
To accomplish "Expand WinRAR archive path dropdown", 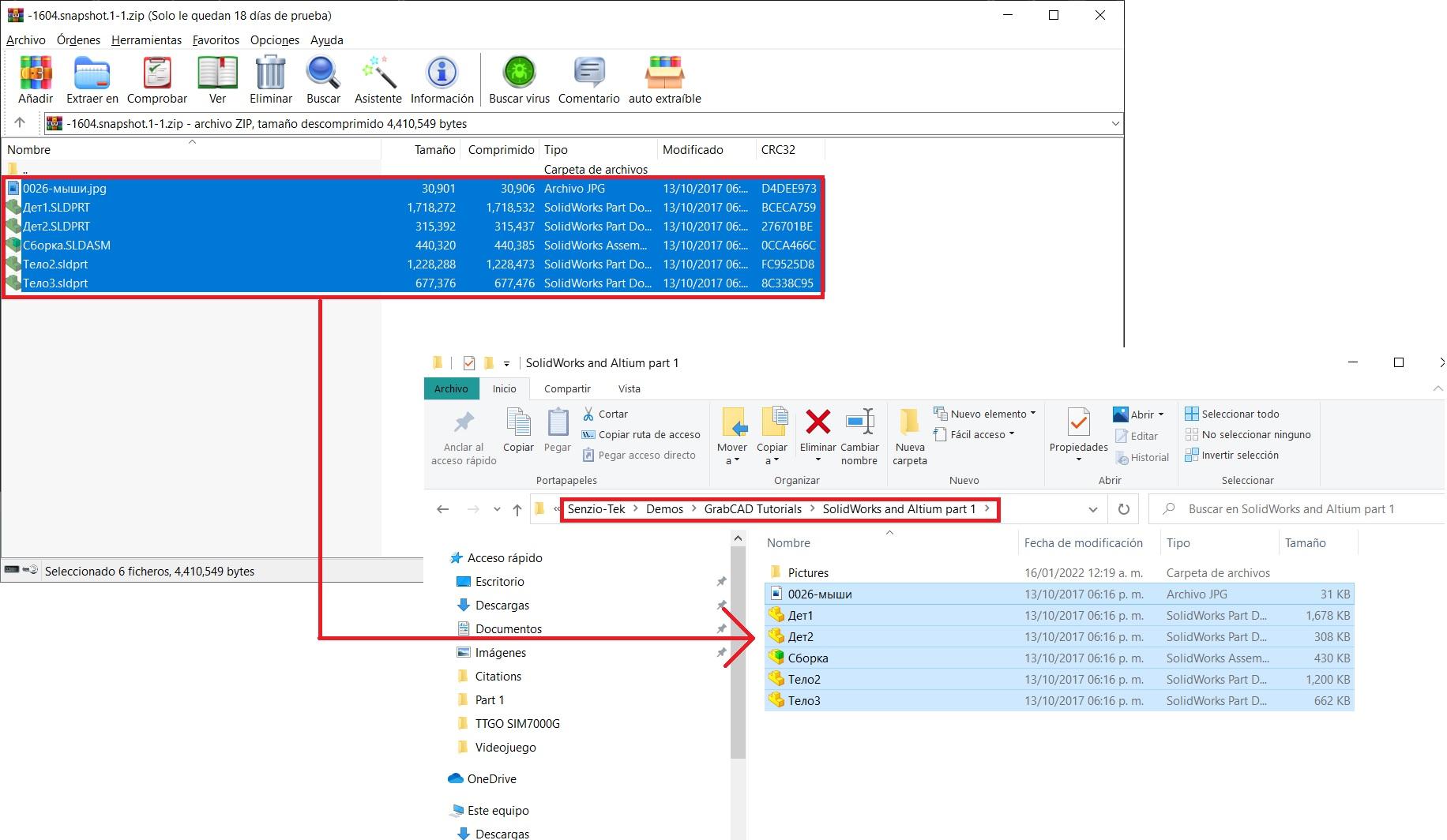I will 1115,123.
